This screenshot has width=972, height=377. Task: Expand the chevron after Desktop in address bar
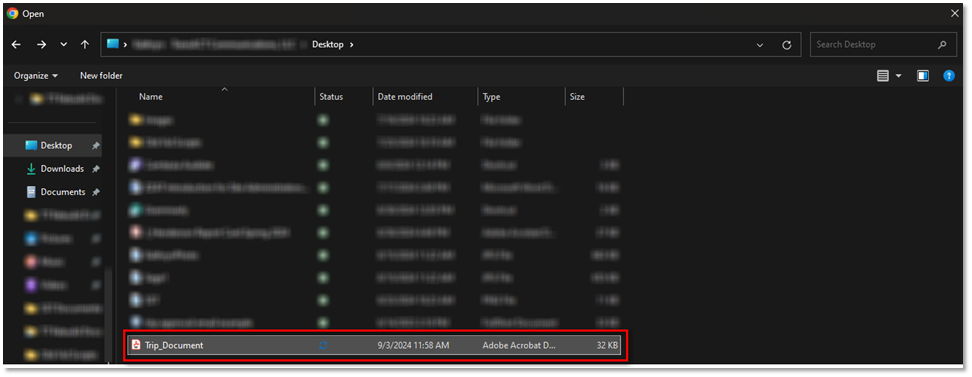(x=352, y=45)
